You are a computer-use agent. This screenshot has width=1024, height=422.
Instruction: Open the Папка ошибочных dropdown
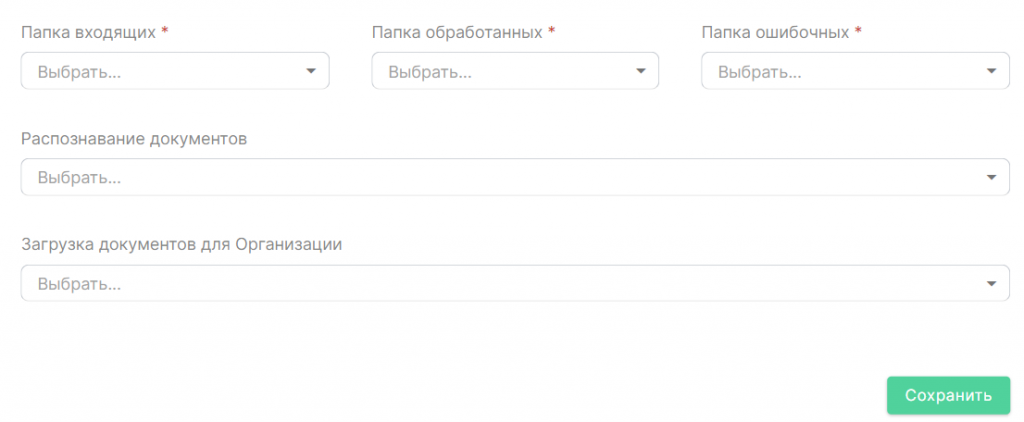pyautogui.click(x=856, y=71)
